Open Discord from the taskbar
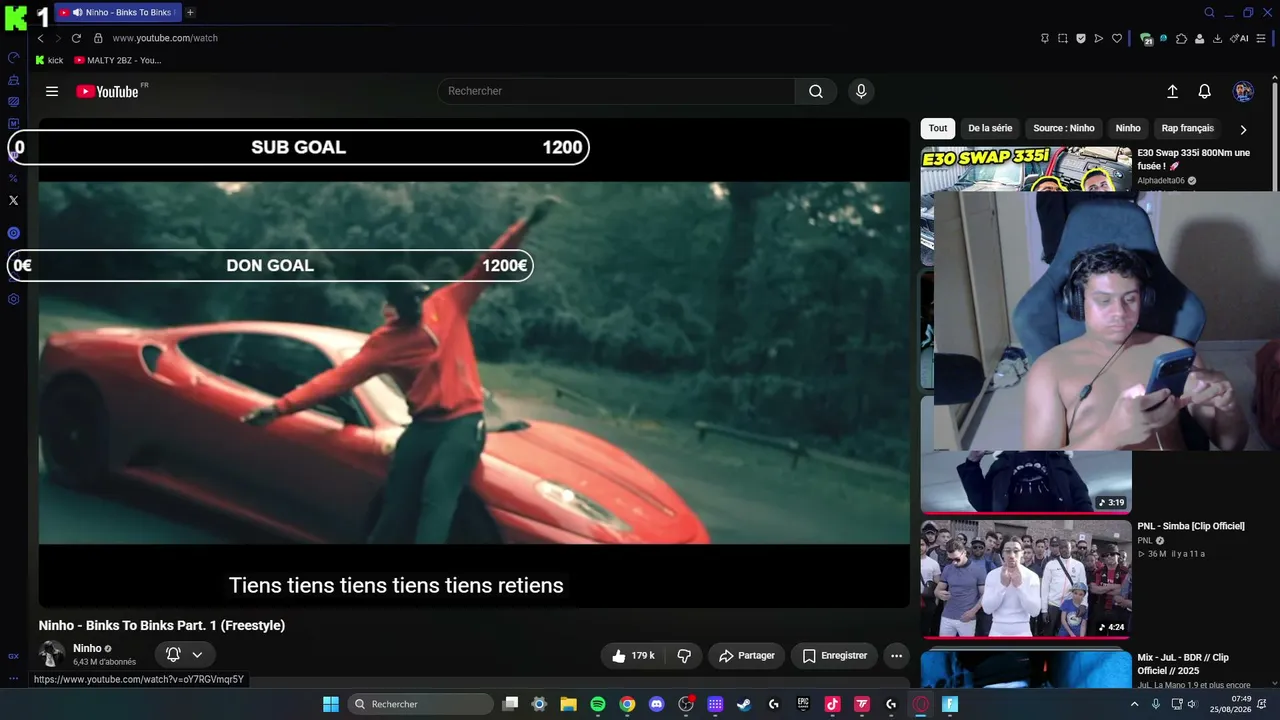 click(x=656, y=704)
